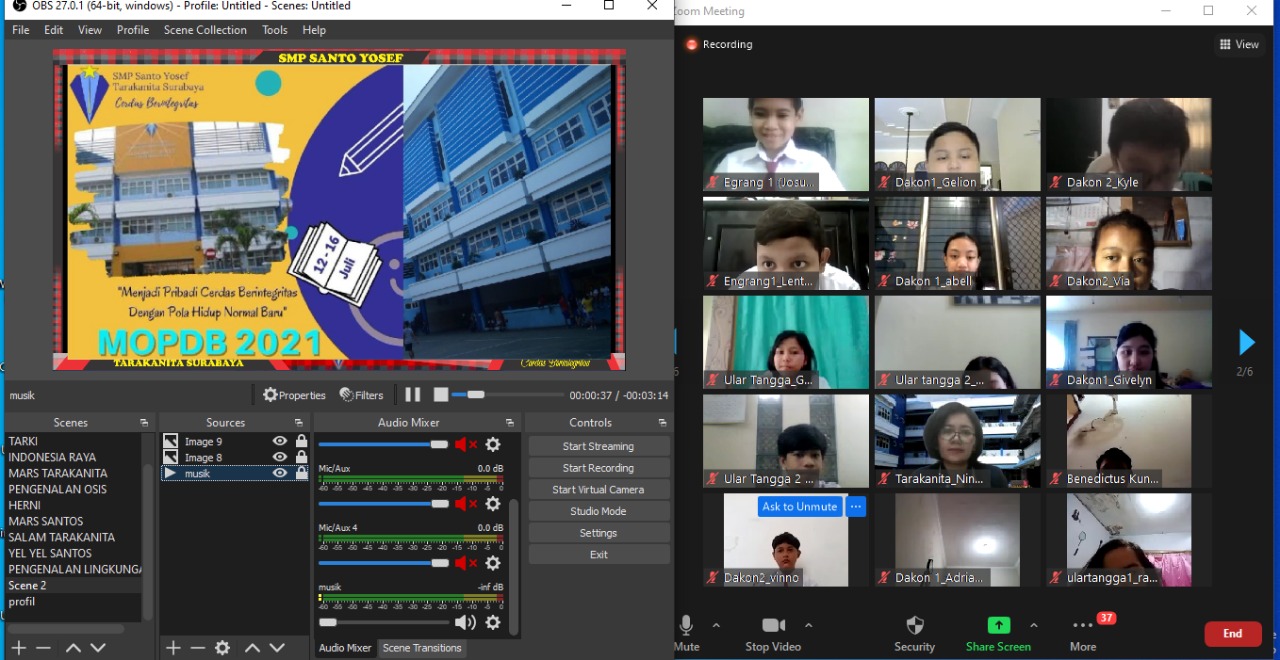Viewport: 1280px width, 660px height.
Task: Click the Start Recording button
Action: (598, 468)
